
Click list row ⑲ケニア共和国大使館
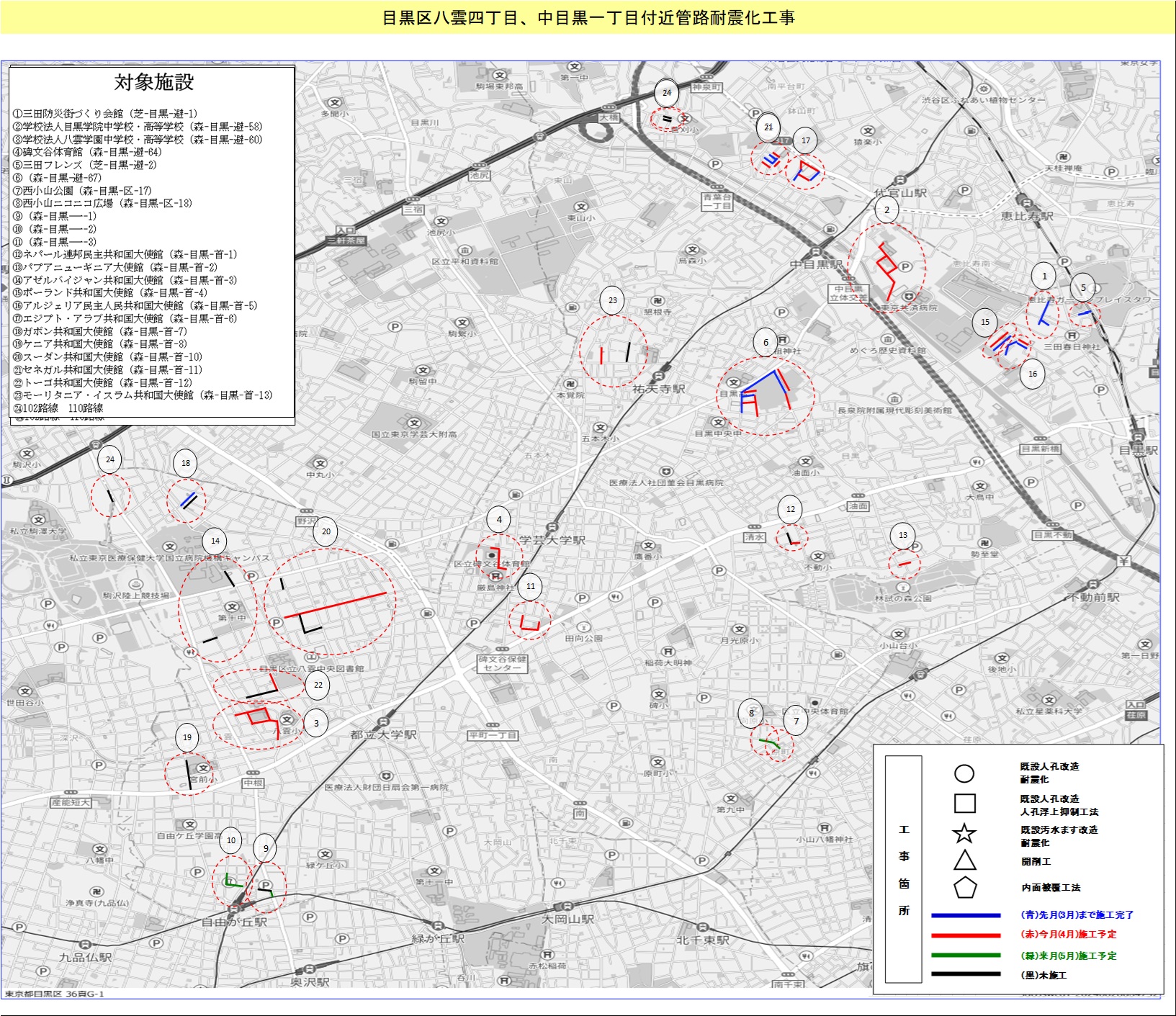click(x=99, y=344)
